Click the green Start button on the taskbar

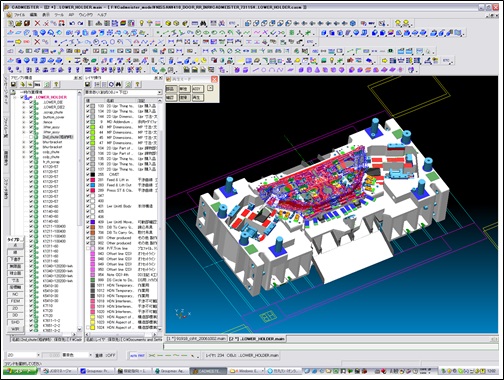[21, 371]
